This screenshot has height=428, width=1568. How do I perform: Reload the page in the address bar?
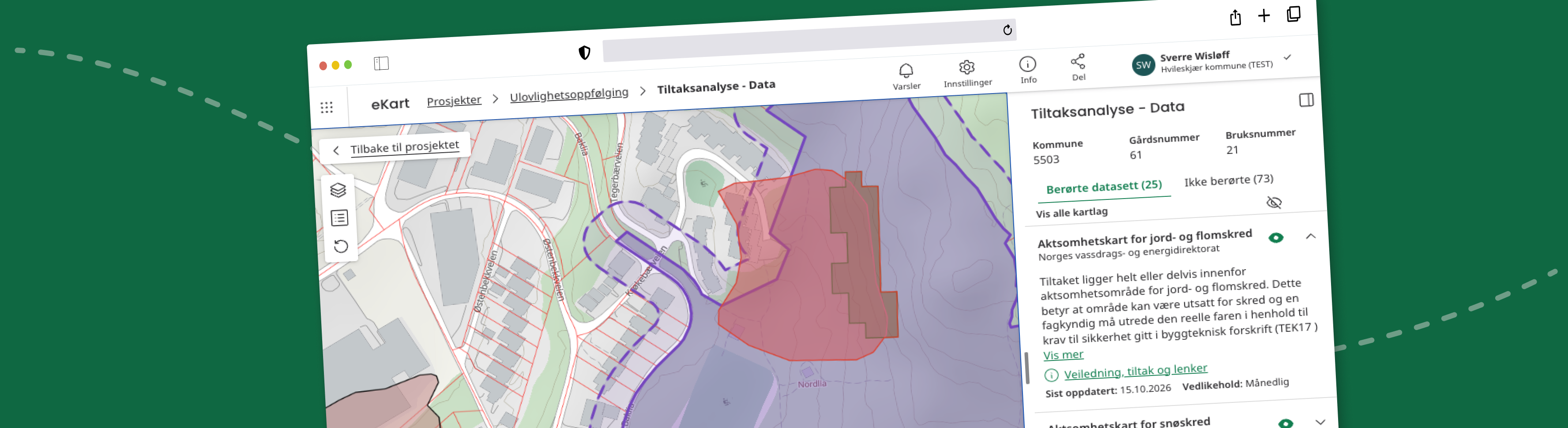coord(1008,30)
